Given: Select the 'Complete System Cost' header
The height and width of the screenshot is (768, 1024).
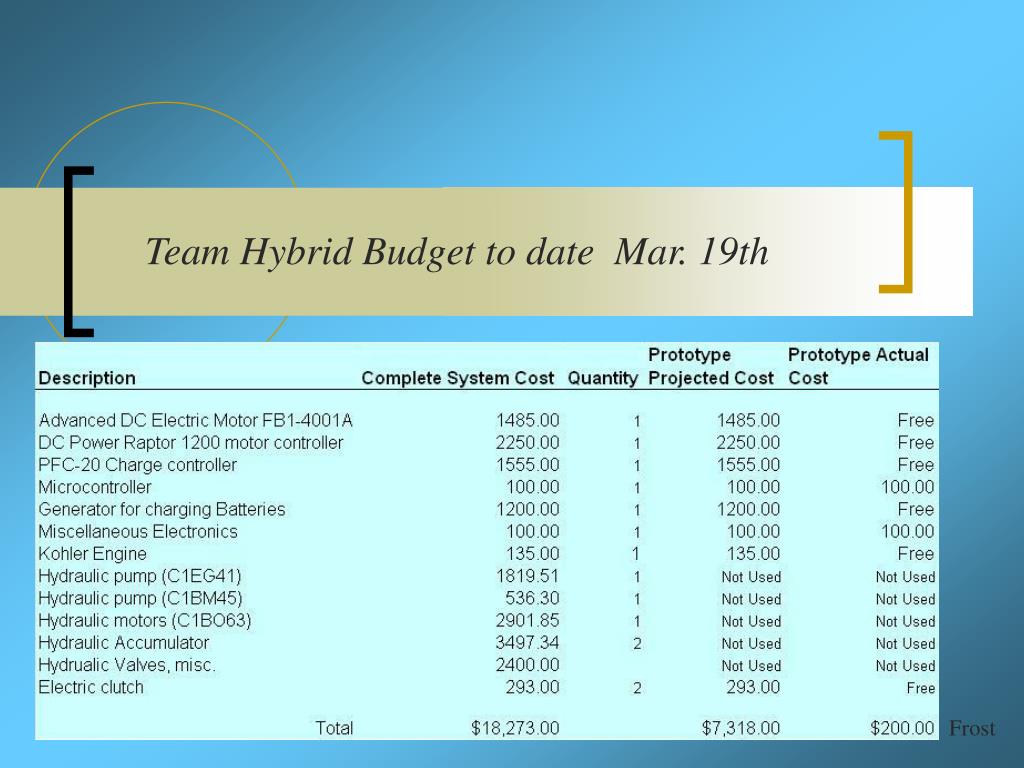Looking at the screenshot, I should pos(458,378).
